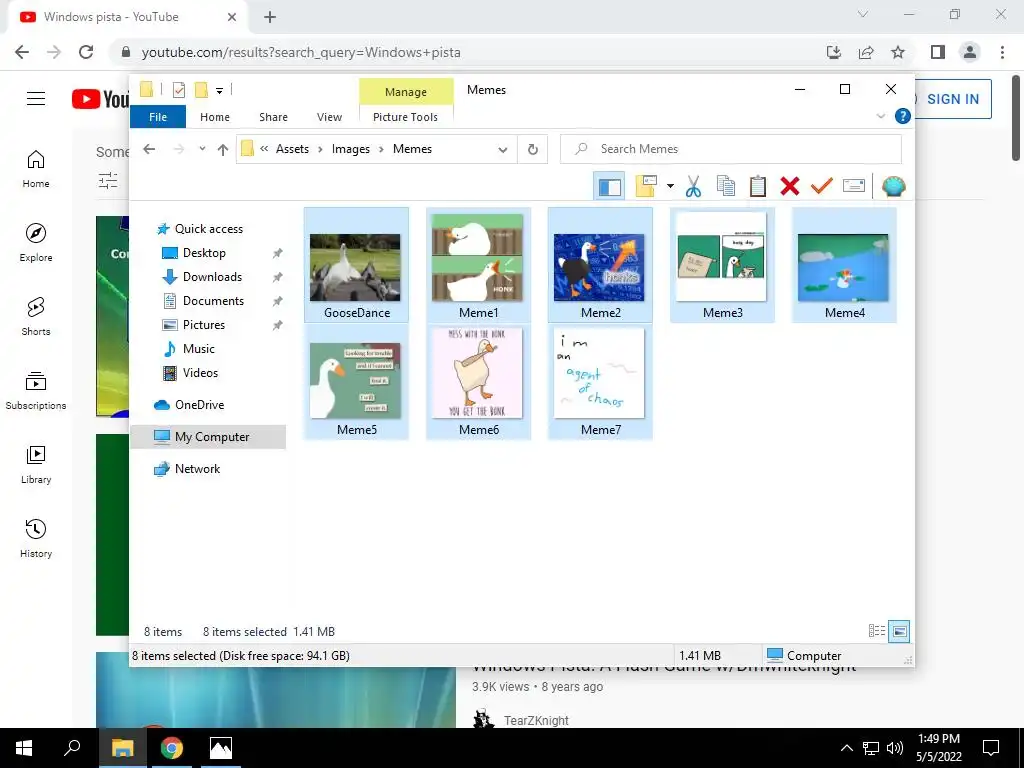Click the Manage contextual tab

[406, 92]
